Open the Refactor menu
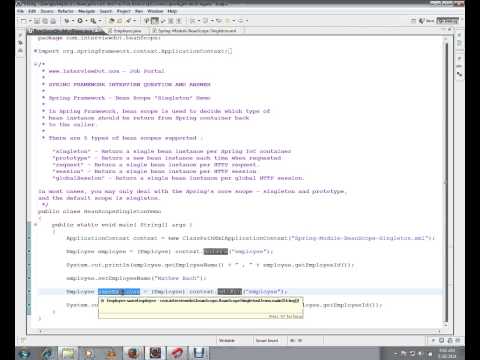 66,11
